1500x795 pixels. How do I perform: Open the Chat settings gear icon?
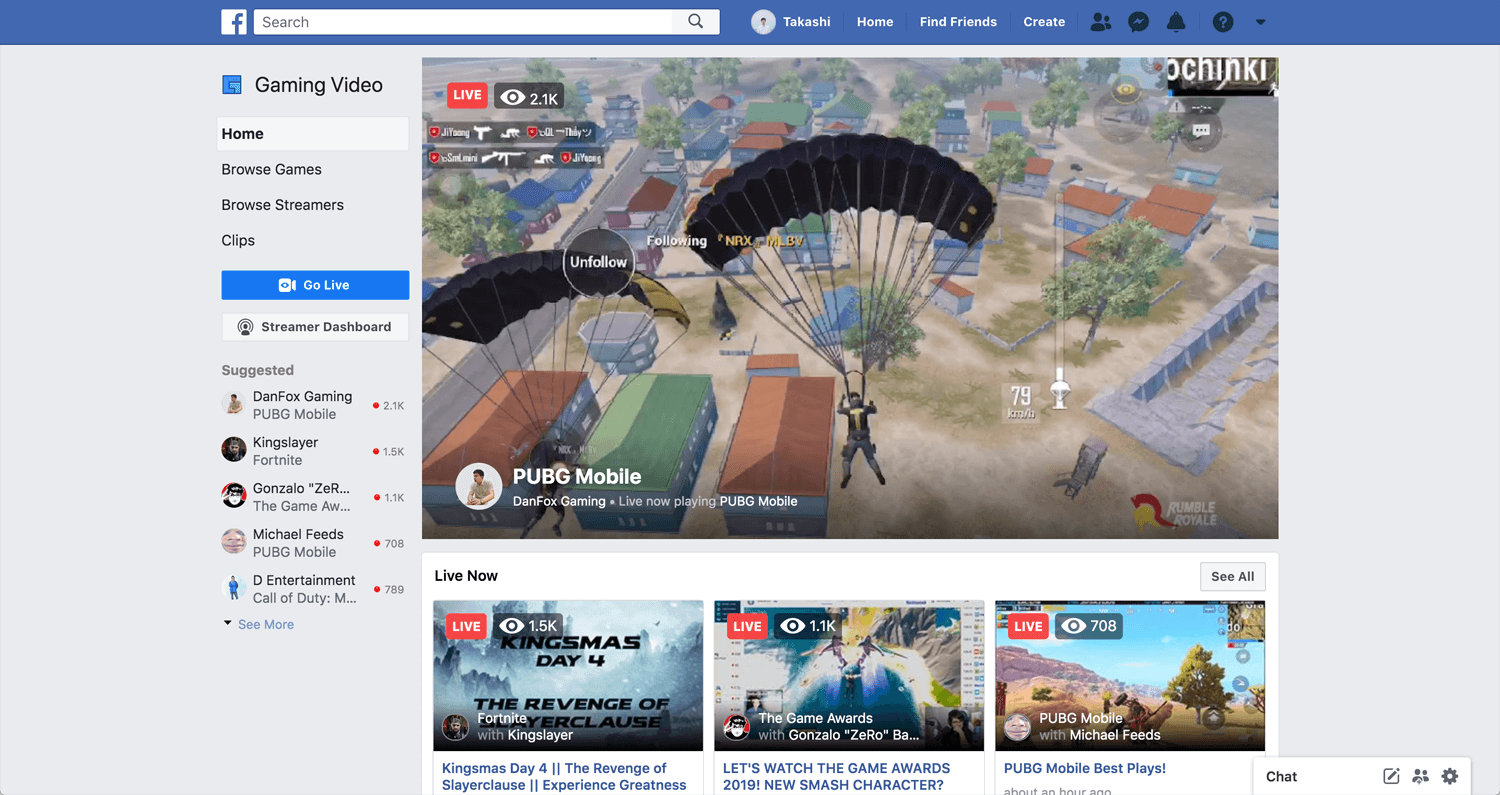click(x=1450, y=776)
